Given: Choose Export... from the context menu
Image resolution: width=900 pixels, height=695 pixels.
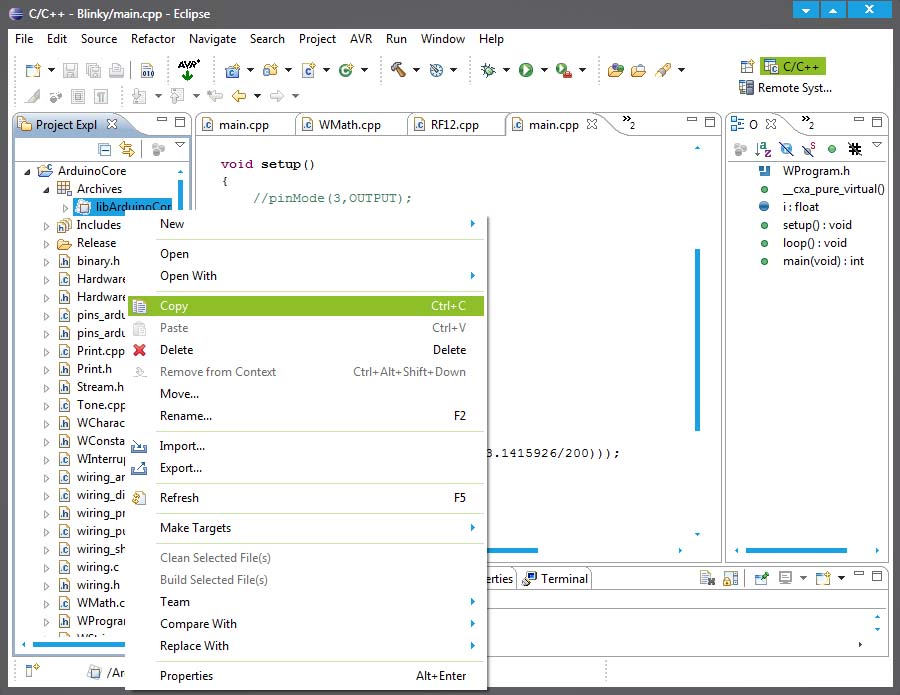Looking at the screenshot, I should point(306,468).
